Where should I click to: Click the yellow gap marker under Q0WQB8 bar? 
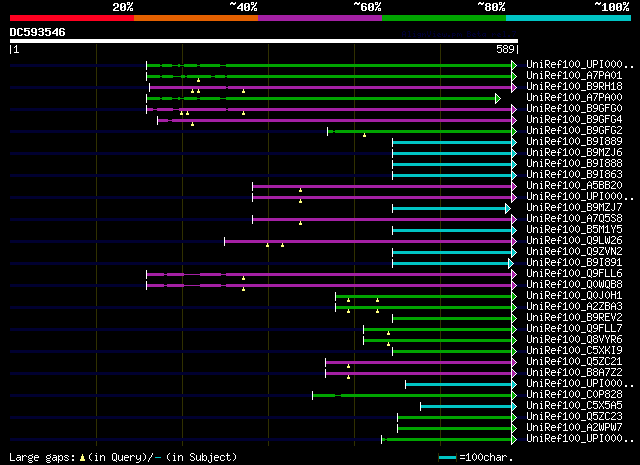tap(243, 289)
